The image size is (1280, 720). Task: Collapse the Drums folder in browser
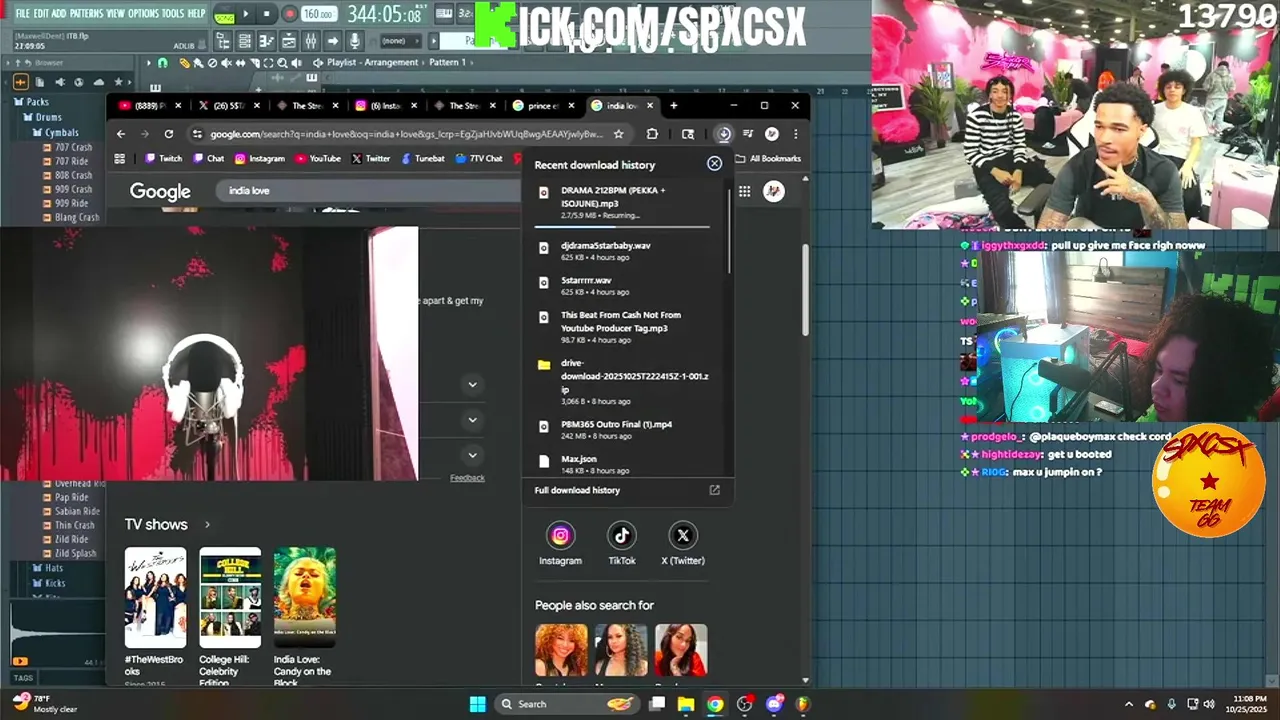pyautogui.click(x=41, y=117)
